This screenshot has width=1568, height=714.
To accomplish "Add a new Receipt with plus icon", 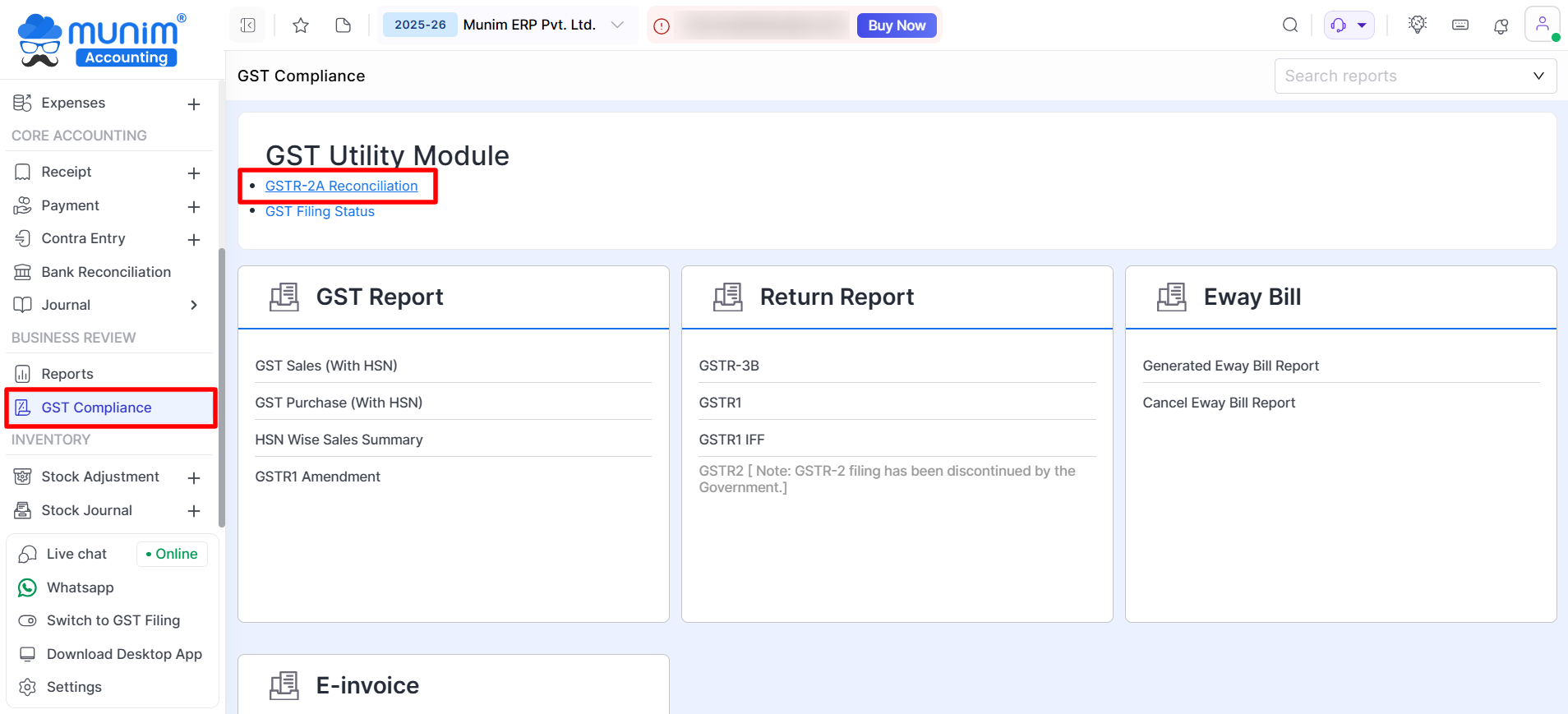I will pyautogui.click(x=194, y=173).
